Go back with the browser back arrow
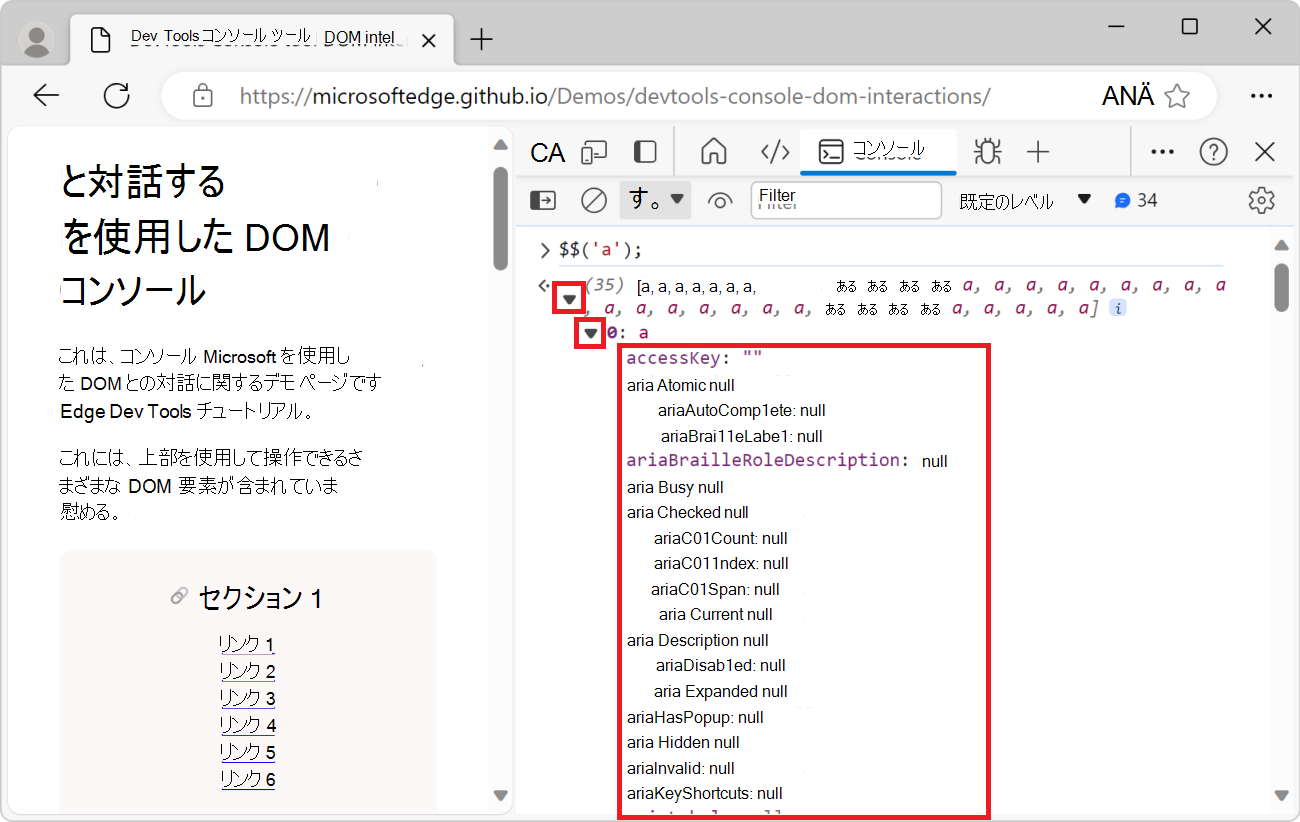The image size is (1300, 822). coord(46,96)
